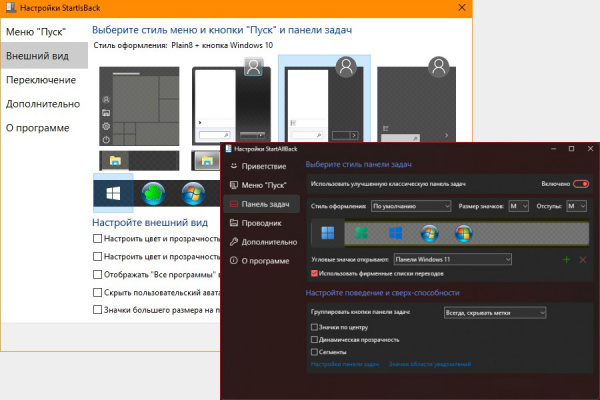Viewport: 600px width, 400px height.
Task: Select the Windows 10 tiled menu style thumbnail
Action: point(139,106)
